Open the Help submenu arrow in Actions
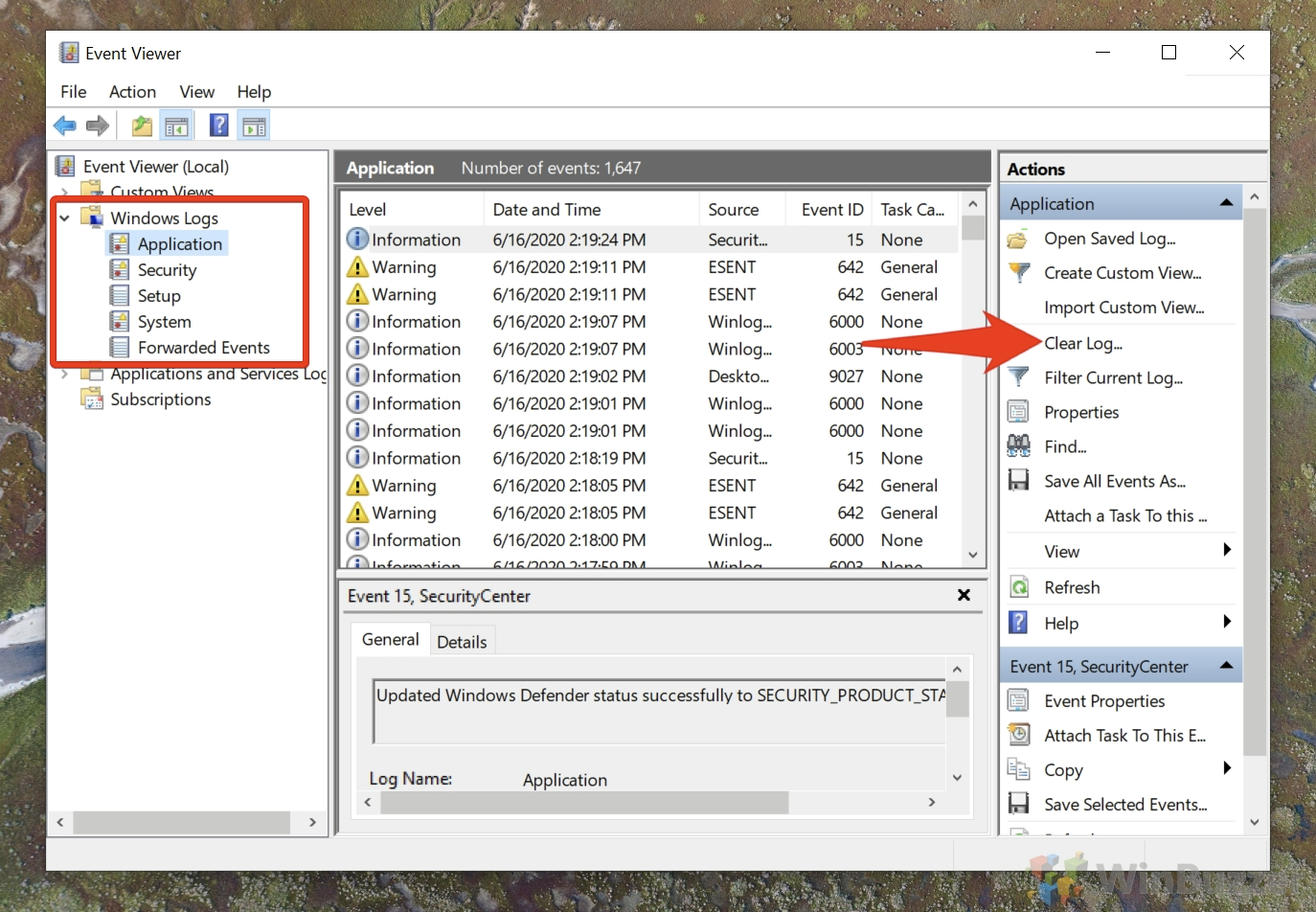Screen dimensions: 1316x912 (x=1227, y=622)
